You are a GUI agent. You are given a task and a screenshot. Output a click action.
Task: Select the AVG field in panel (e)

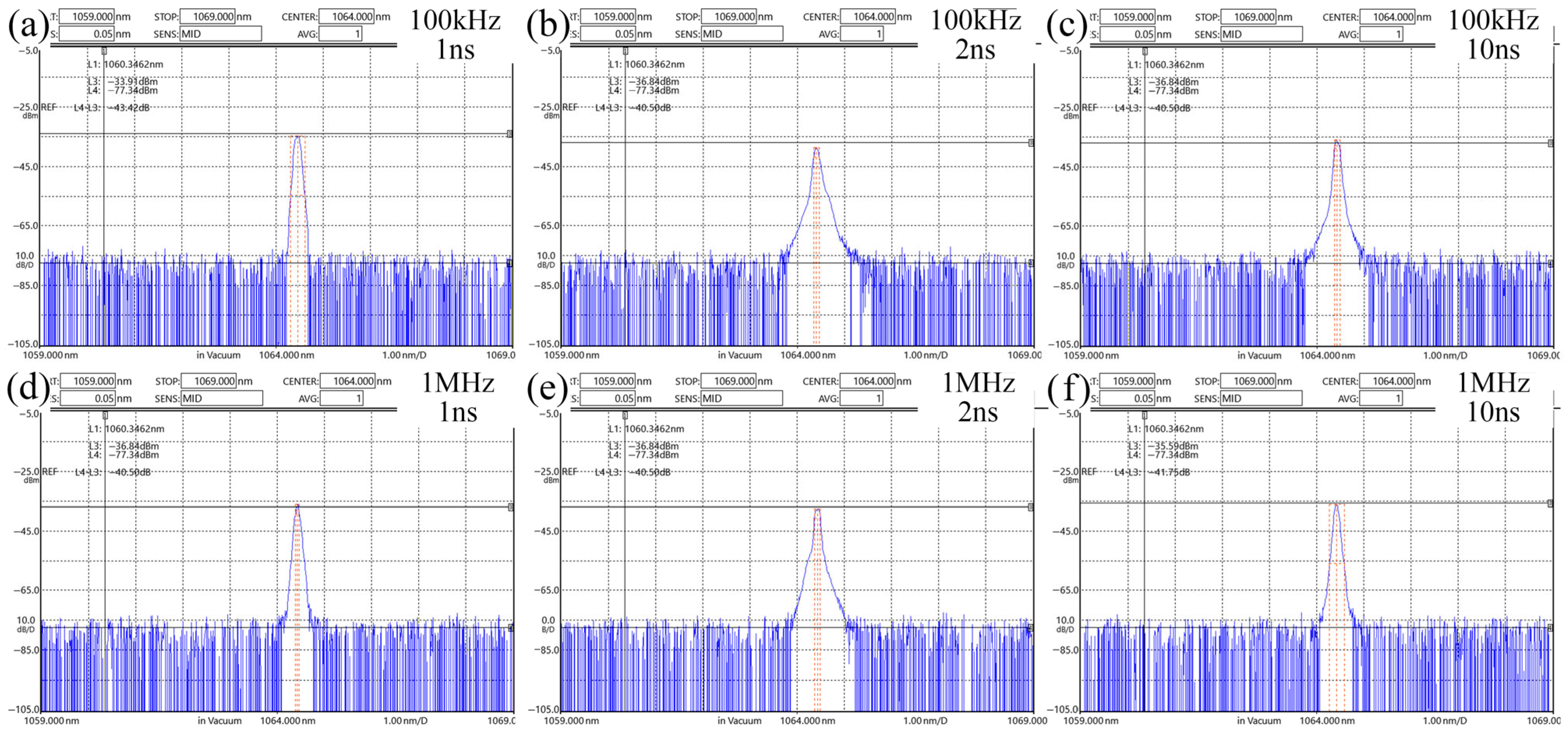point(861,398)
